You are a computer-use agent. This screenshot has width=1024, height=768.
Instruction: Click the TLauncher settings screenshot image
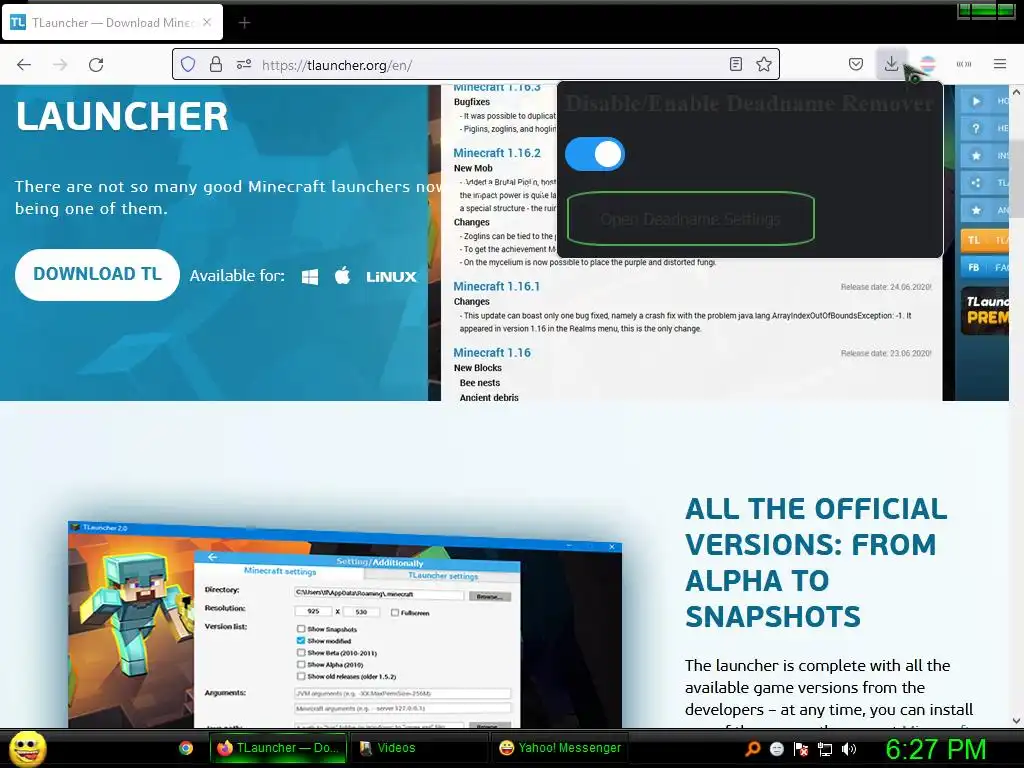[345, 624]
